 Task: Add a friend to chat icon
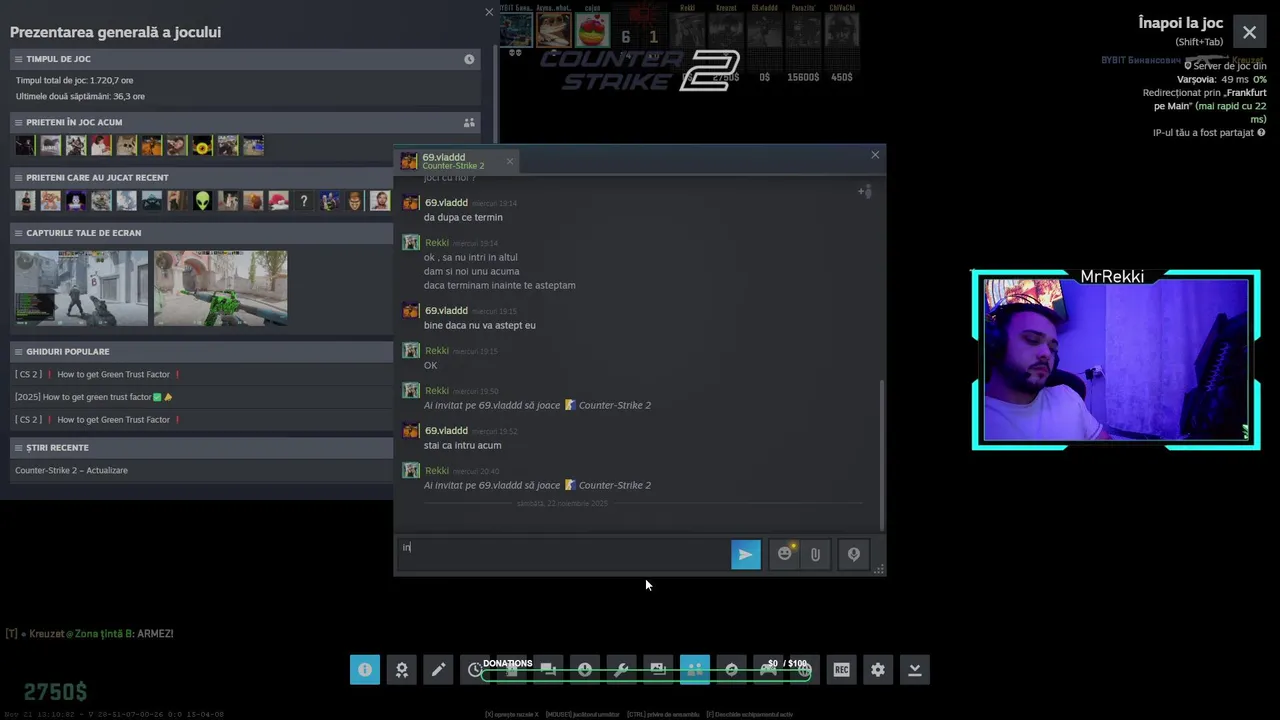[865, 191]
